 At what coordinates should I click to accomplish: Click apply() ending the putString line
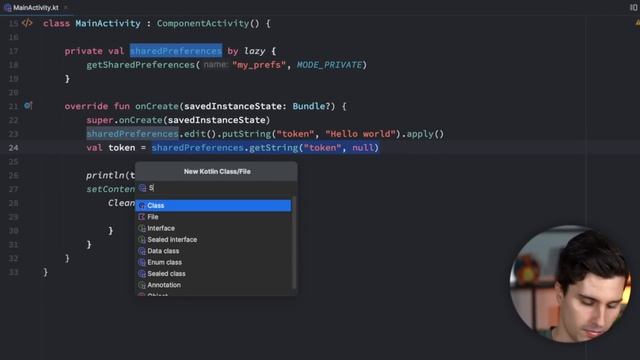[425, 134]
